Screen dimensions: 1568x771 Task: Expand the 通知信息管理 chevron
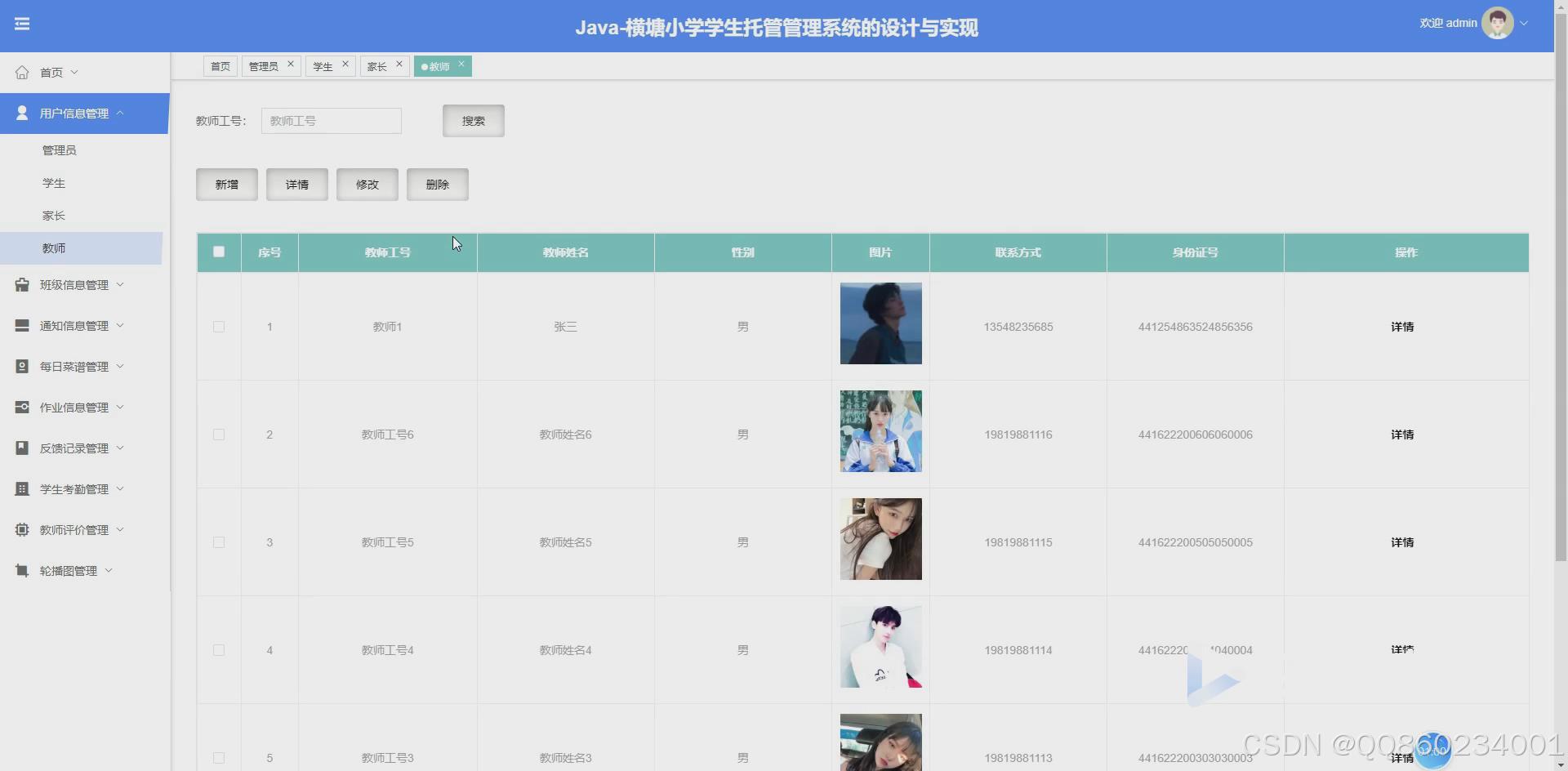[120, 325]
